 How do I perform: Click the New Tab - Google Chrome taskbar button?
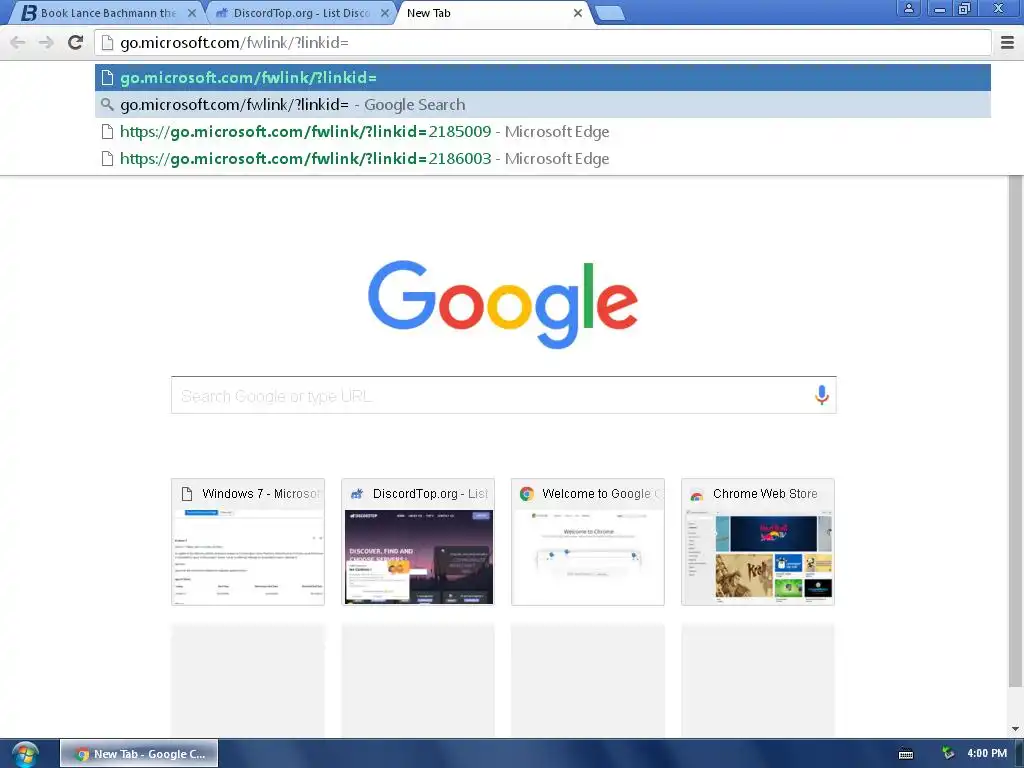tap(139, 754)
